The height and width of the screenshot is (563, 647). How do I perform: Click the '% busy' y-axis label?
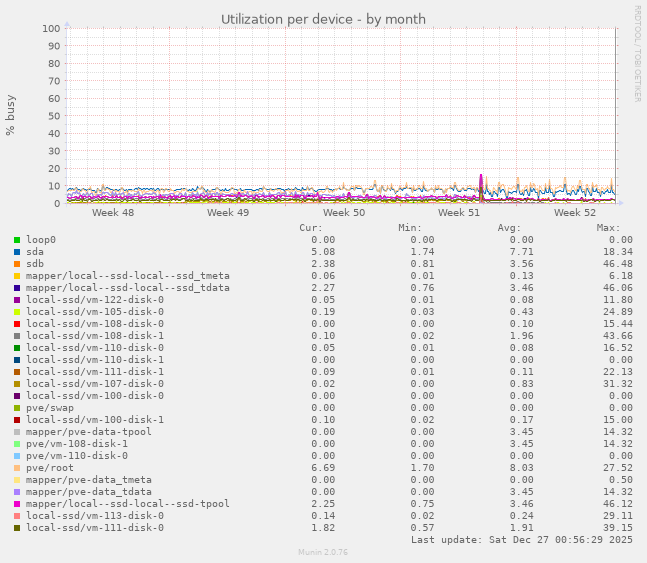(10, 115)
